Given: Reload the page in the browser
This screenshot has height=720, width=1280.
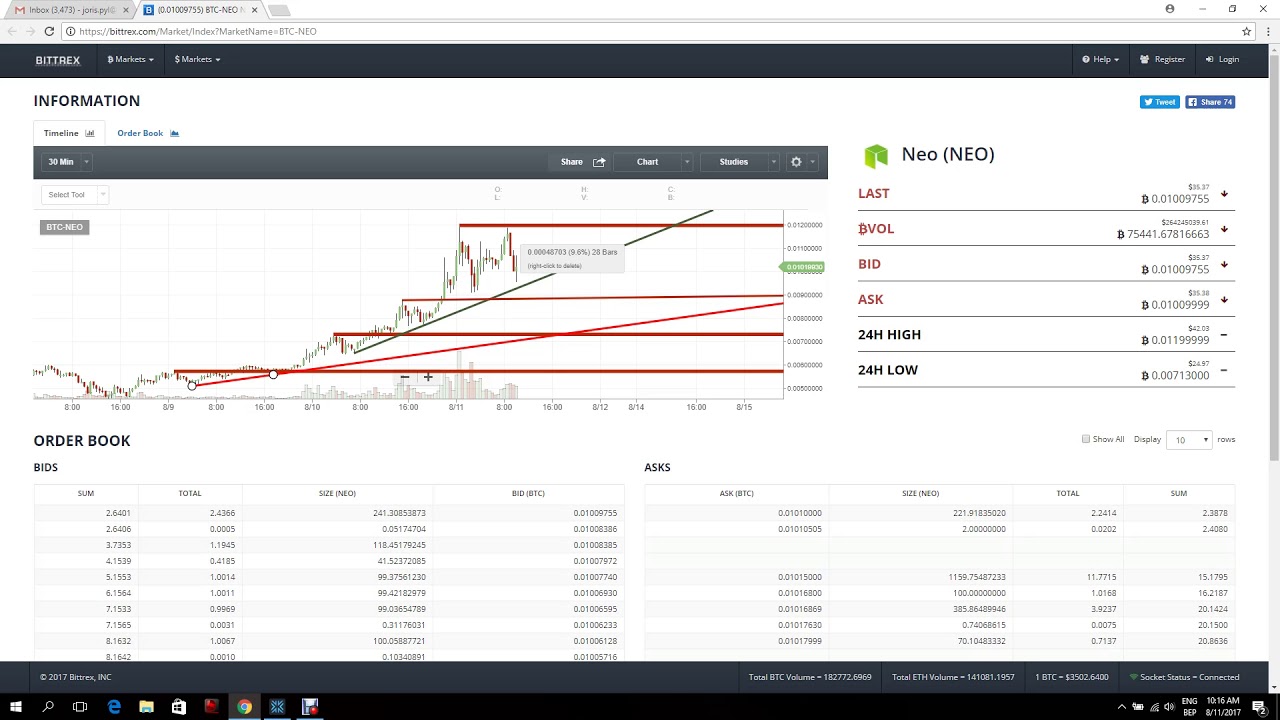Looking at the screenshot, I should tap(49, 31).
